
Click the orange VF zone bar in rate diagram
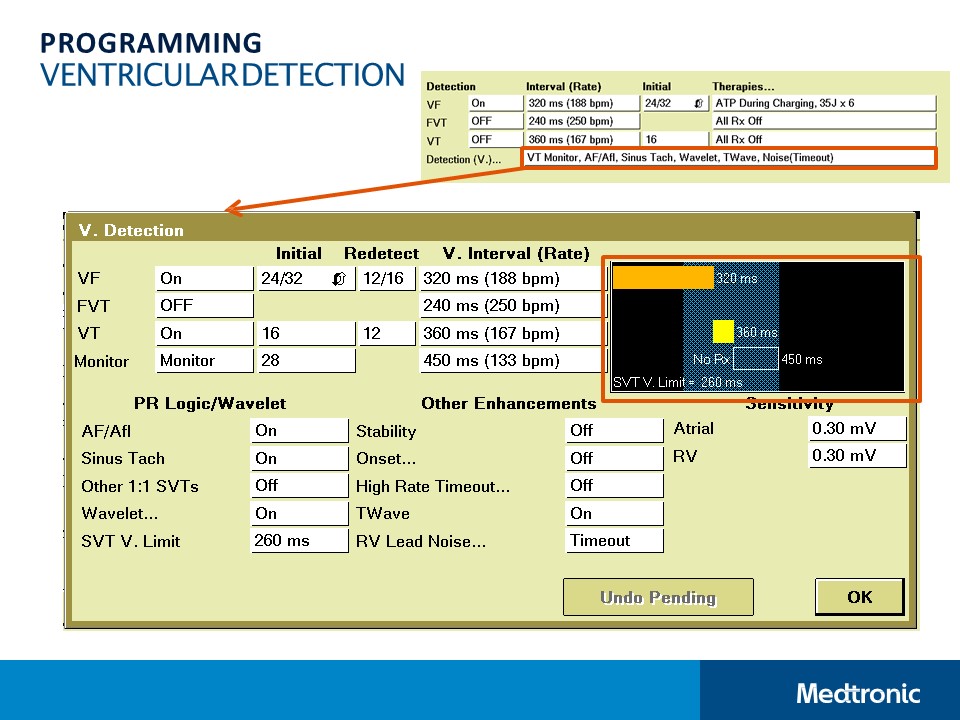tap(662, 277)
